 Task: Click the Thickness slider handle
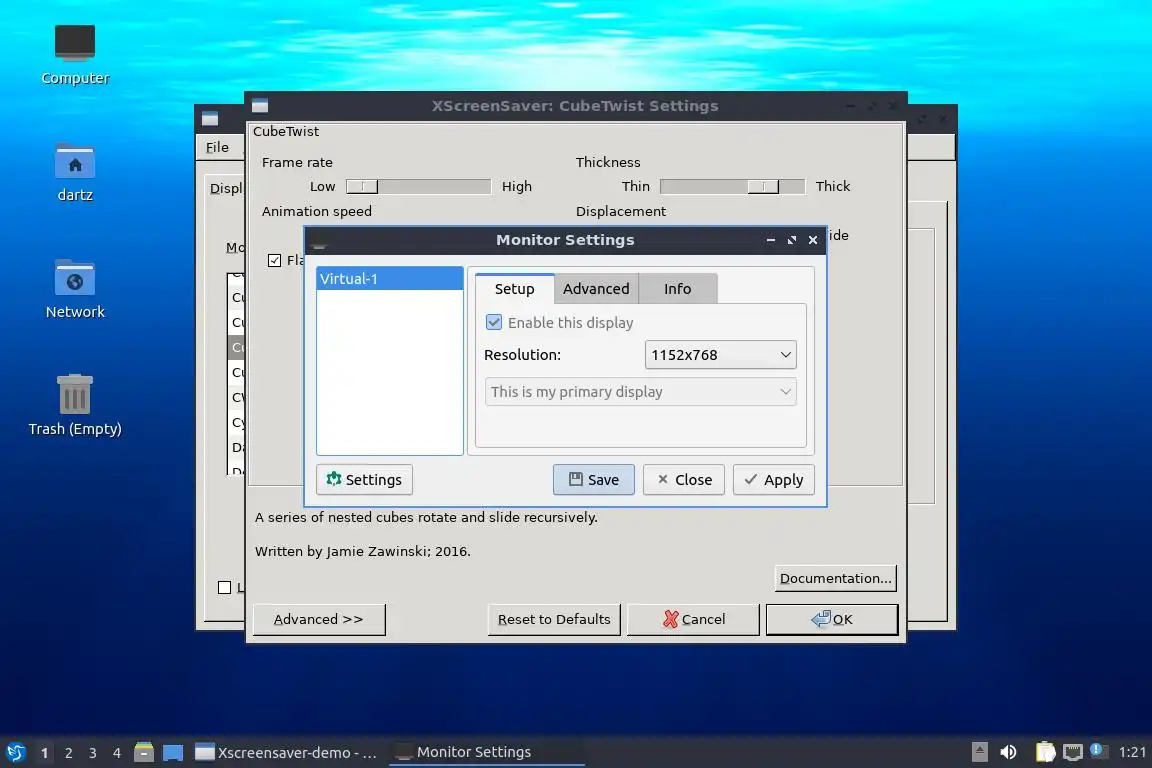point(763,187)
